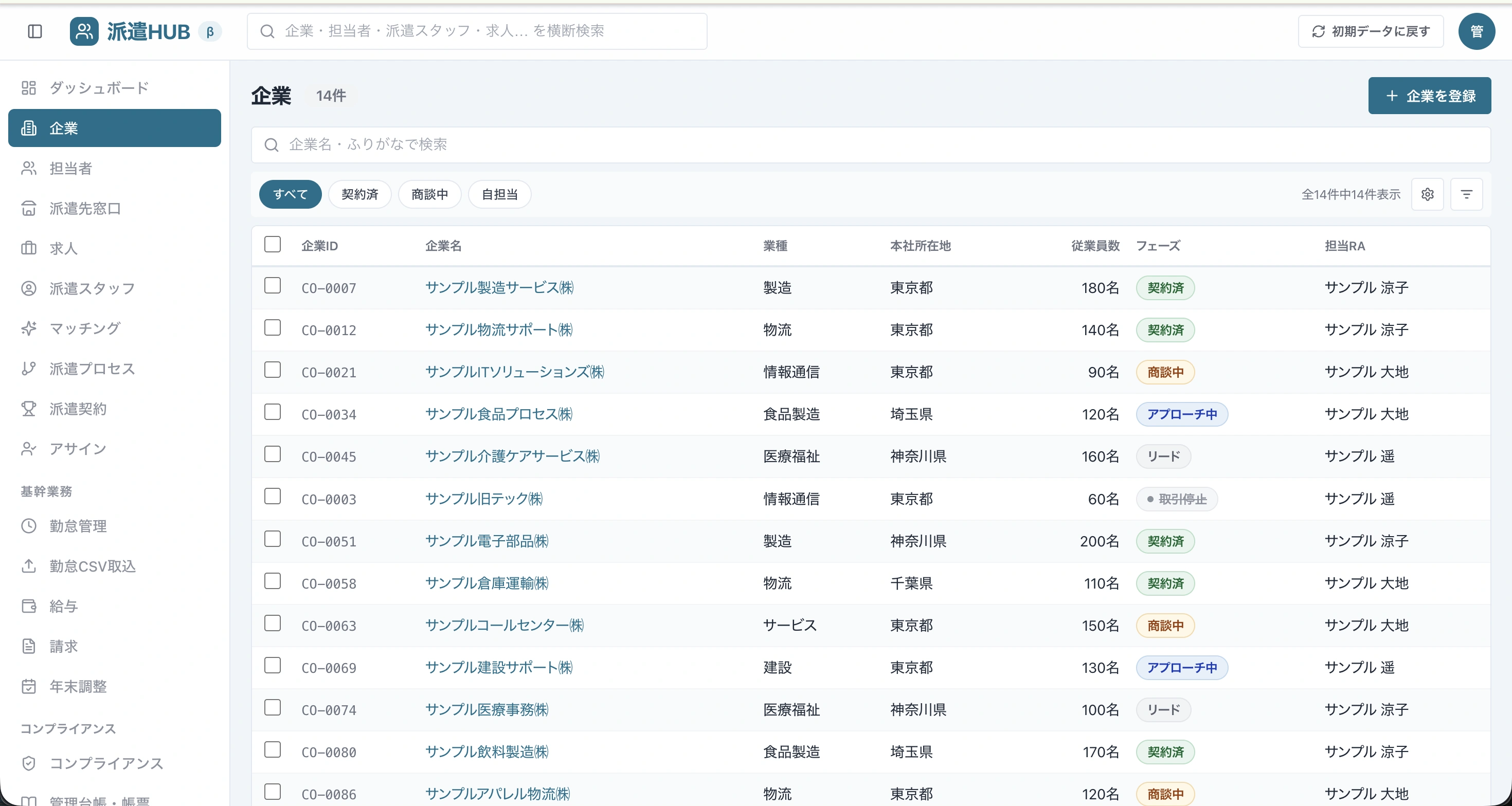
Task: Sort by the 従業員数 column header
Action: coord(1095,246)
